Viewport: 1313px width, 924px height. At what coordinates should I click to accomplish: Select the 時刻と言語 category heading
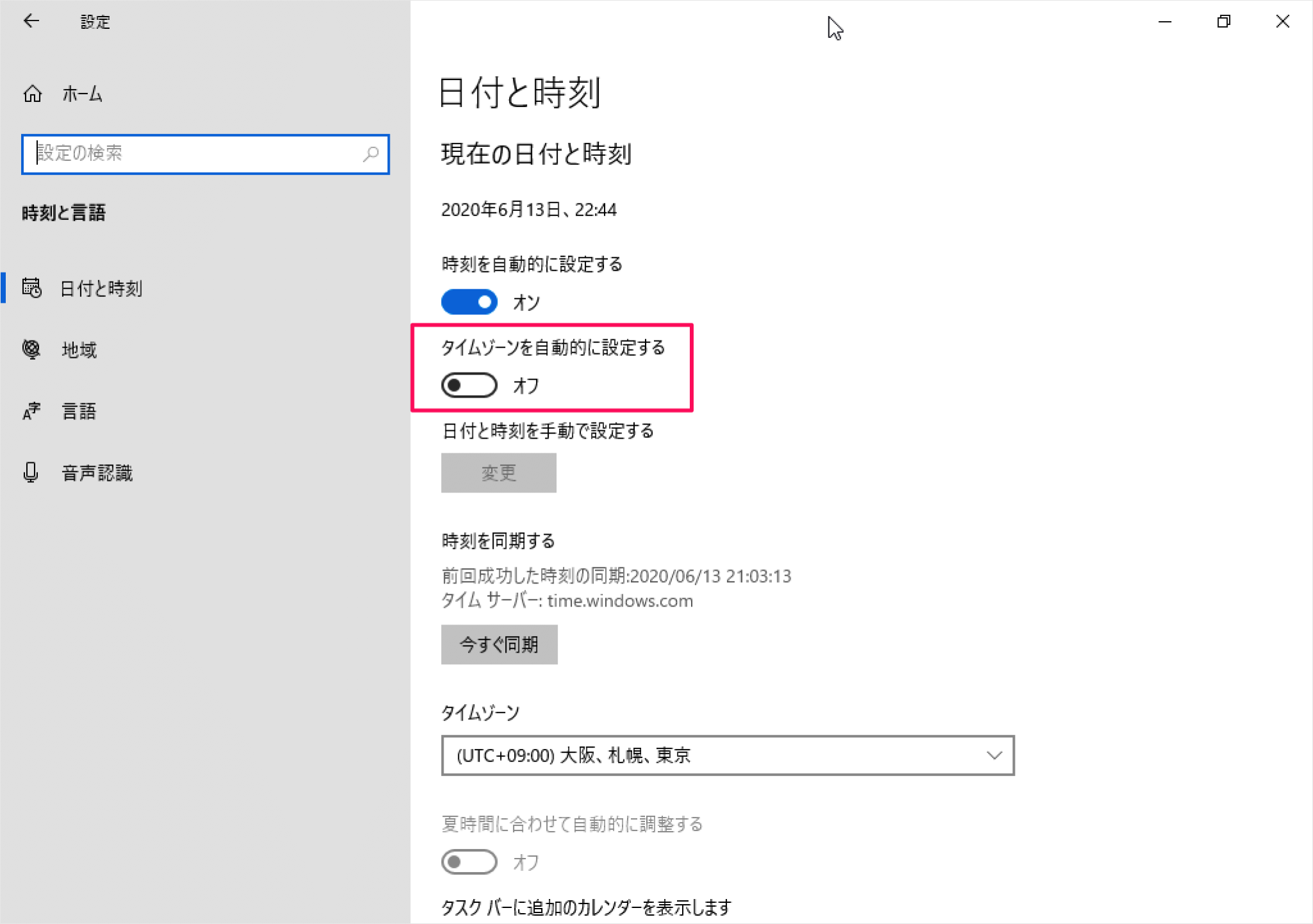63,213
